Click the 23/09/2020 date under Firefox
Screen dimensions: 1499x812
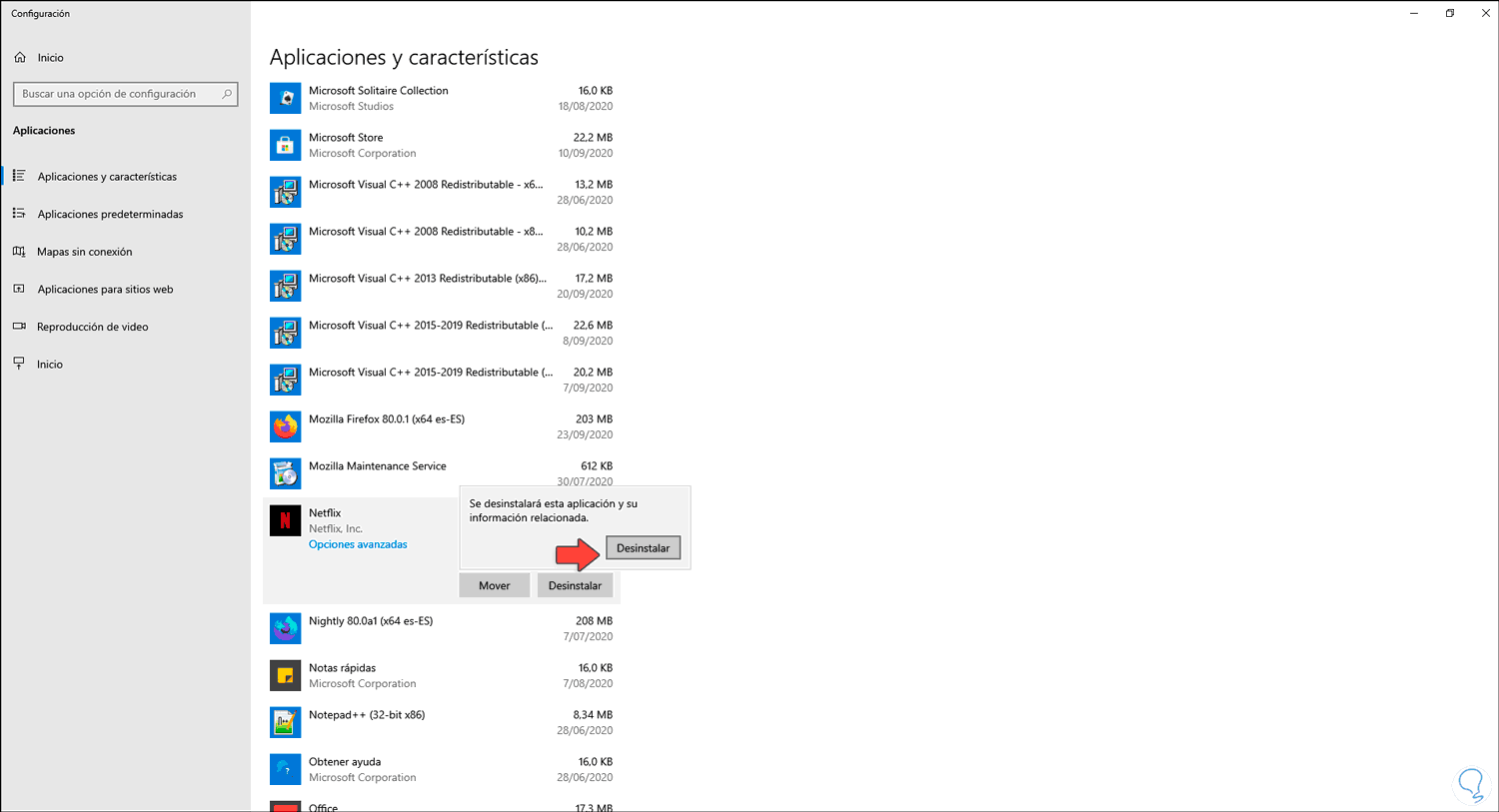(585, 435)
